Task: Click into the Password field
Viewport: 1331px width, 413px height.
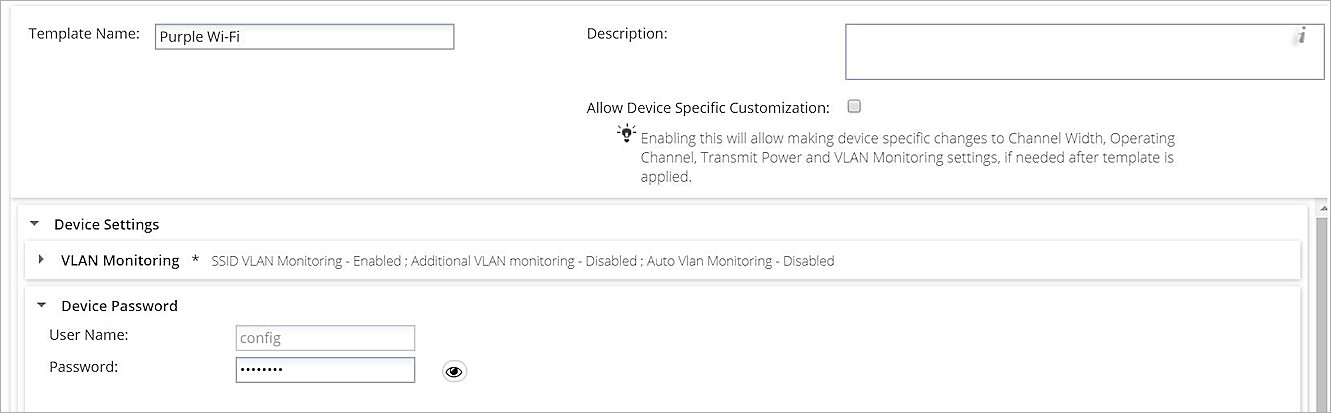Action: pos(324,370)
